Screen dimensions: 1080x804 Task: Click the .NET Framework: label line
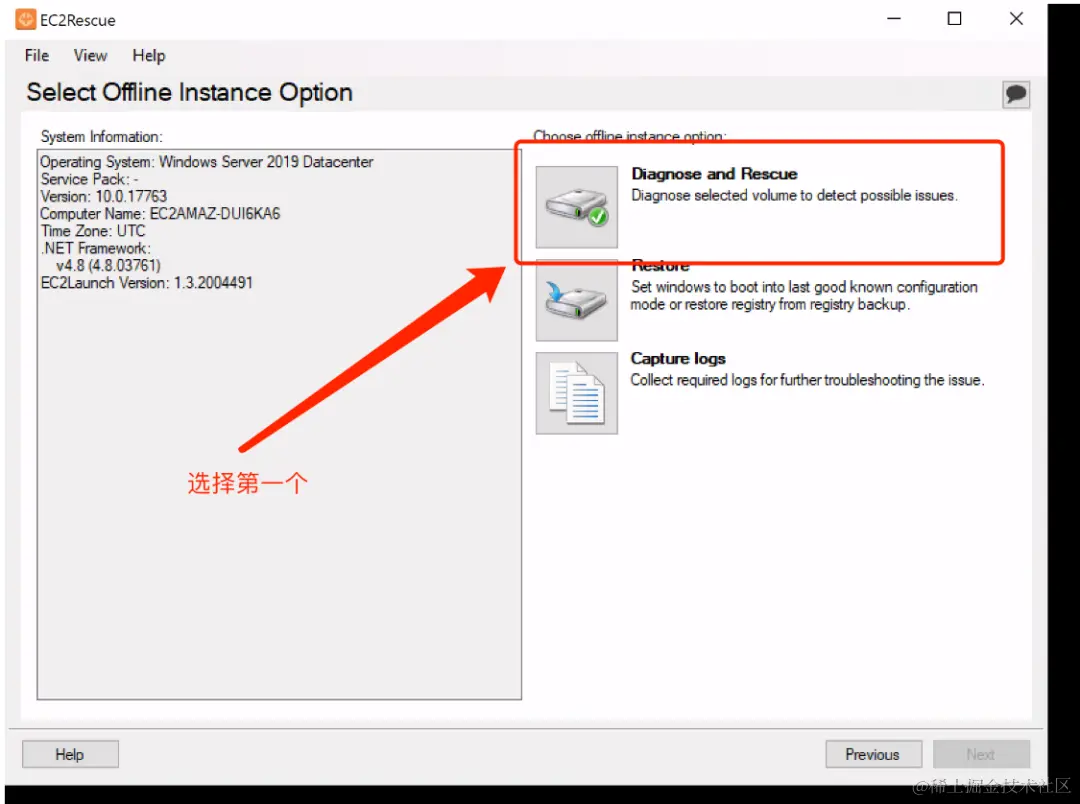click(96, 248)
